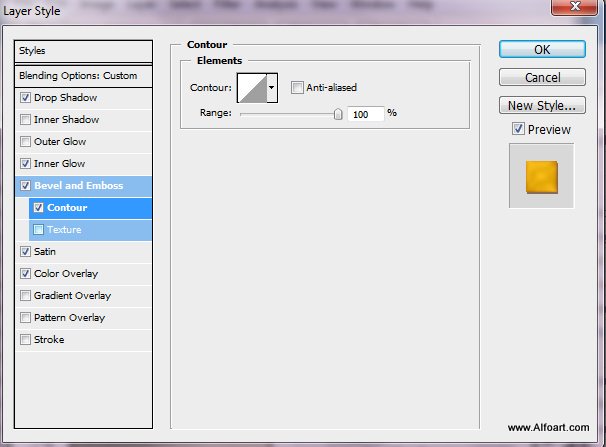Open the Inner Glow settings
The height and width of the screenshot is (447, 606).
coord(60,164)
